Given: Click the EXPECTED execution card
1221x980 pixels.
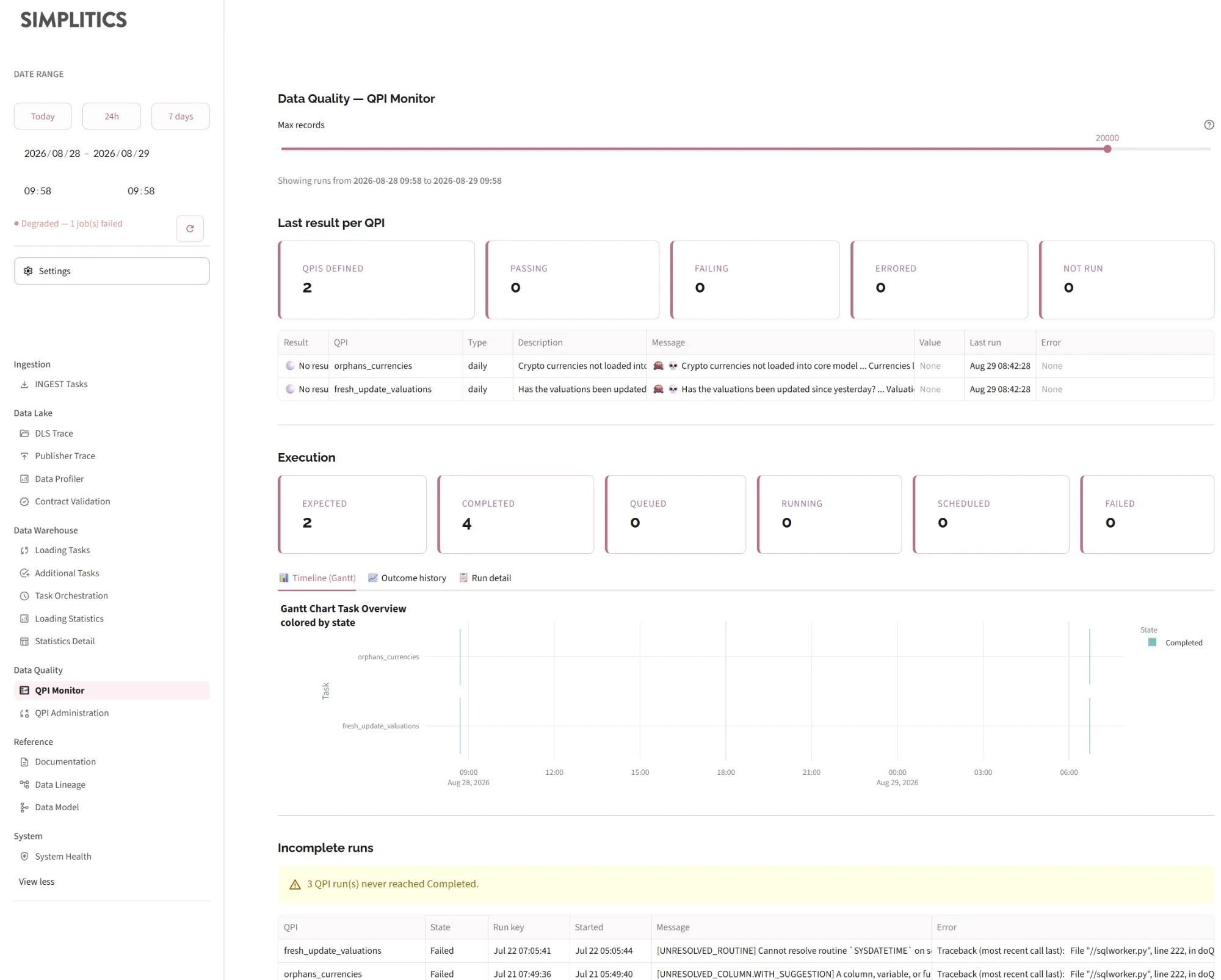Looking at the screenshot, I should [352, 514].
